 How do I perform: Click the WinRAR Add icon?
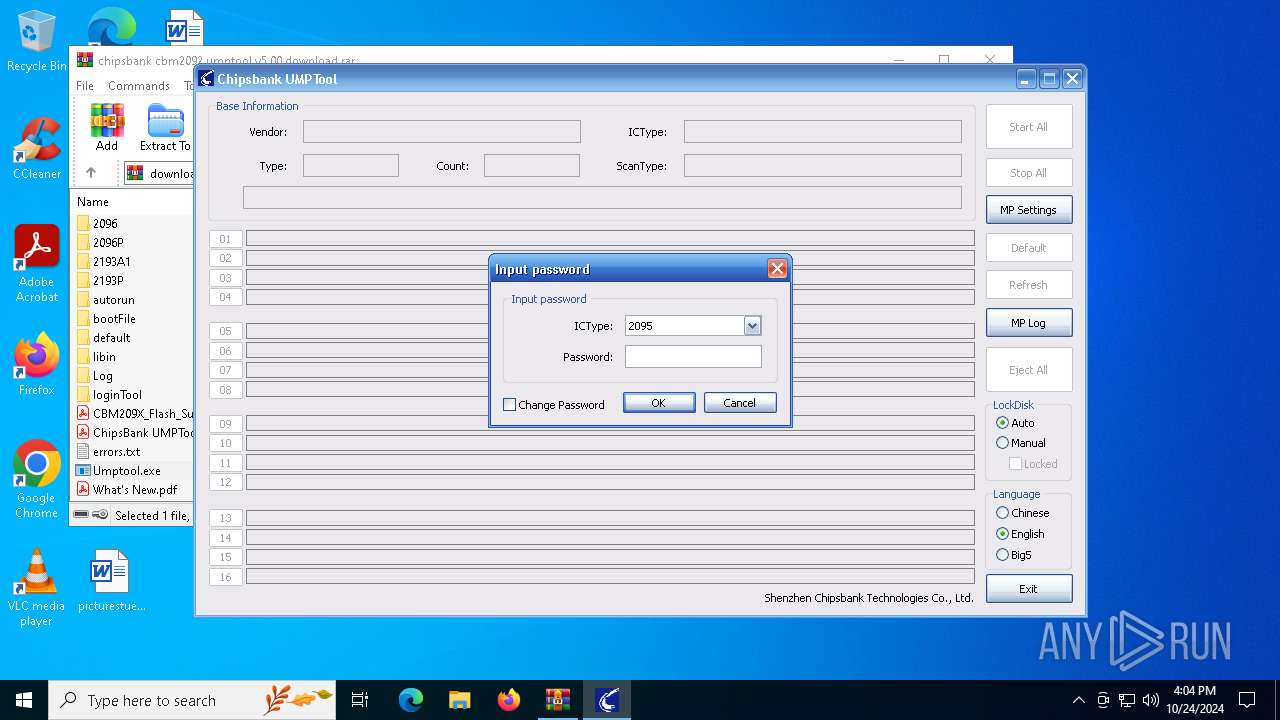[x=107, y=128]
